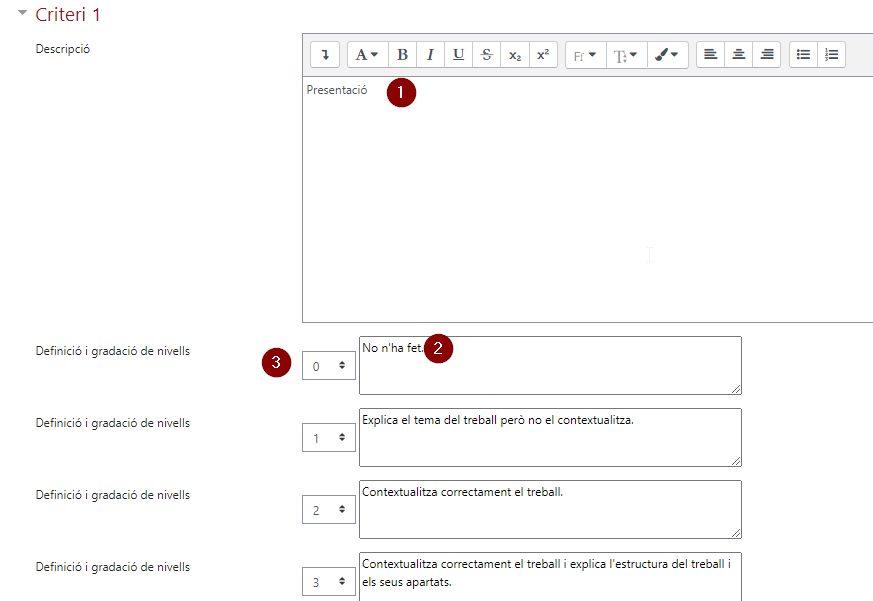
Task: Open the grade selector showing 1
Action: [328, 438]
